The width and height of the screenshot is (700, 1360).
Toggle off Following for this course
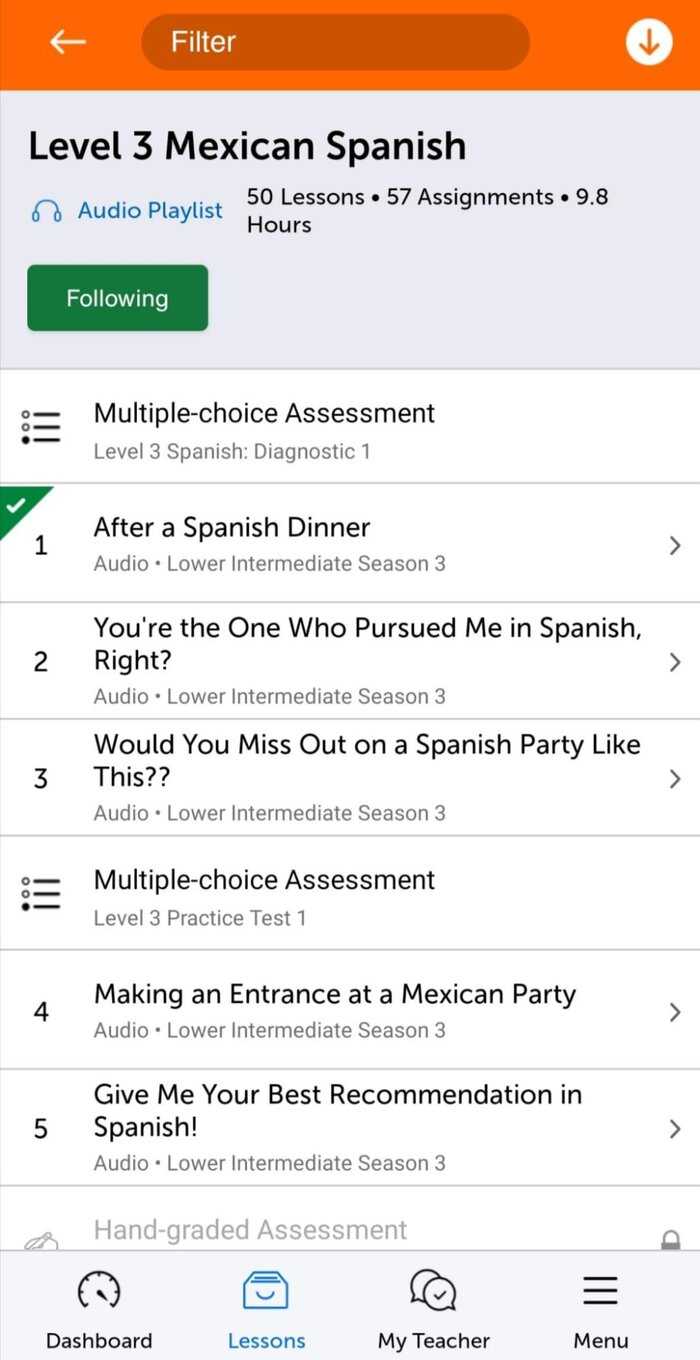pos(117,297)
